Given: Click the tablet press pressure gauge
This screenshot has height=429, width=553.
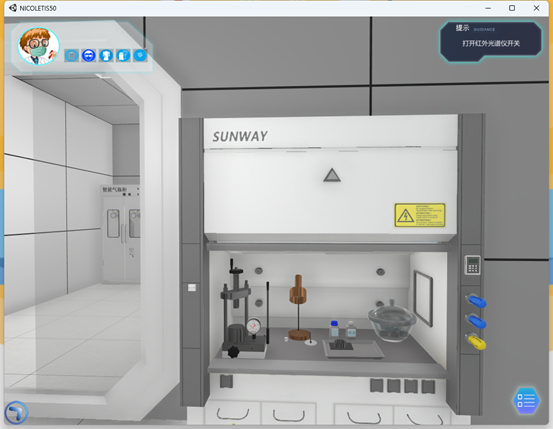Looking at the screenshot, I should tap(254, 326).
